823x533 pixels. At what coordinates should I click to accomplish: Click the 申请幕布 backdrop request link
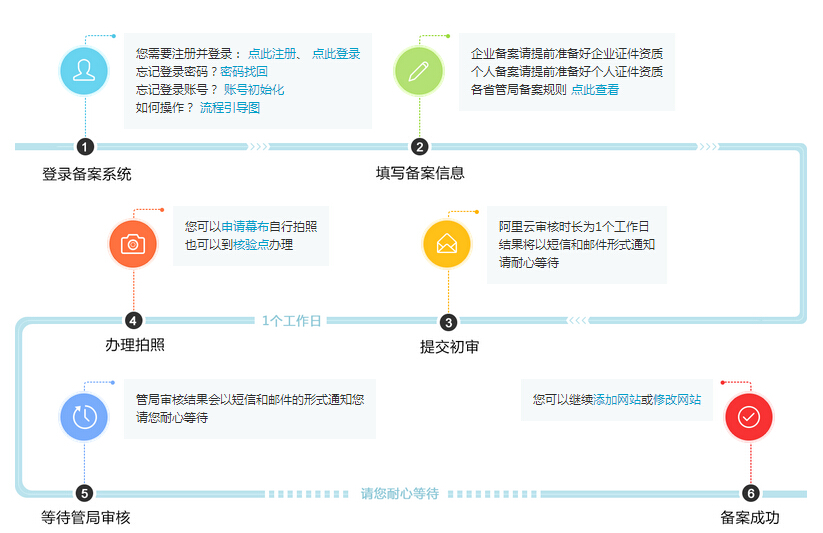coord(245,226)
